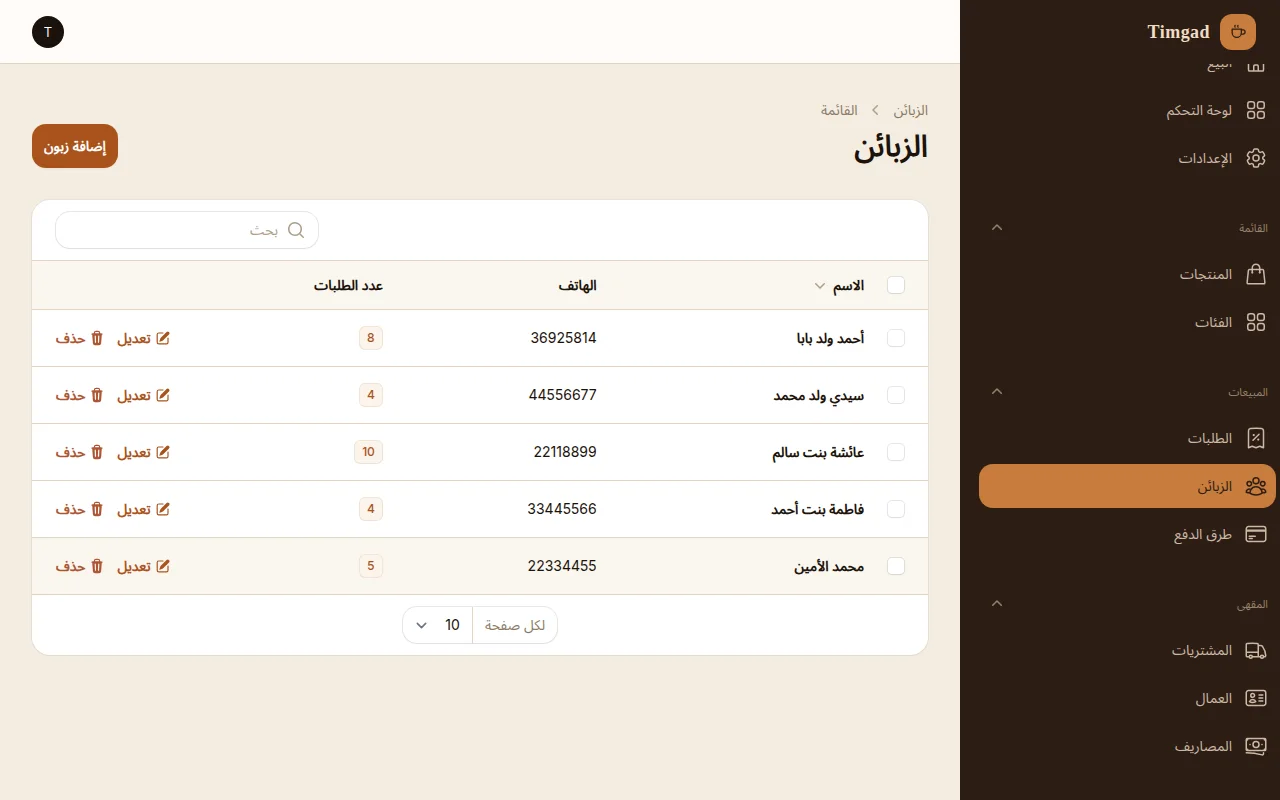Click the الزبائن breadcrumb link
1280x800 pixels.
pos(910,110)
